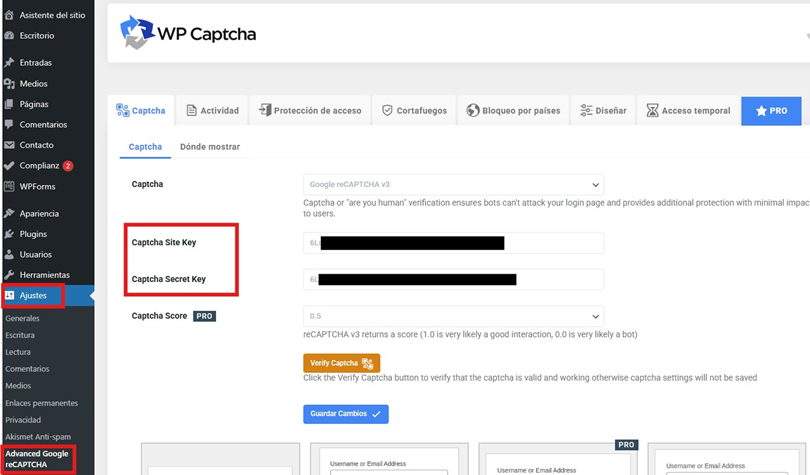Click the WPForms sidebar icon

pos(9,186)
